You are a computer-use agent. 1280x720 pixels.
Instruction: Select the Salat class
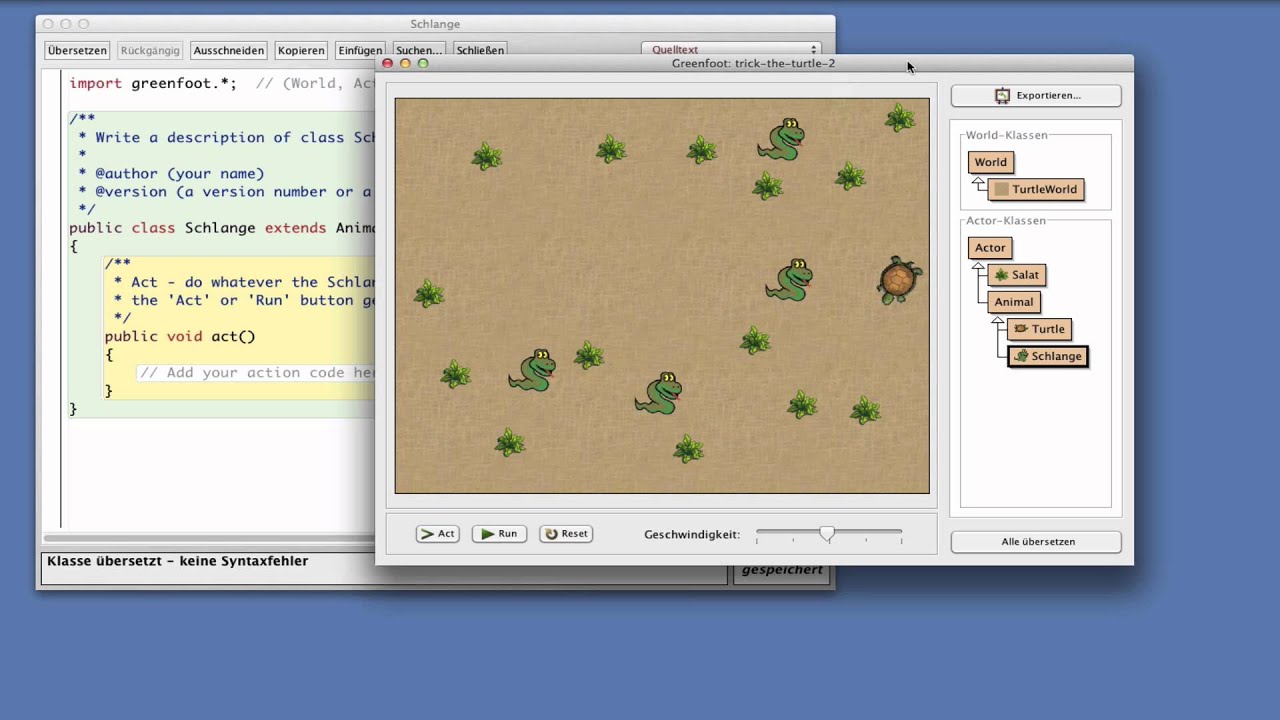click(x=1017, y=274)
